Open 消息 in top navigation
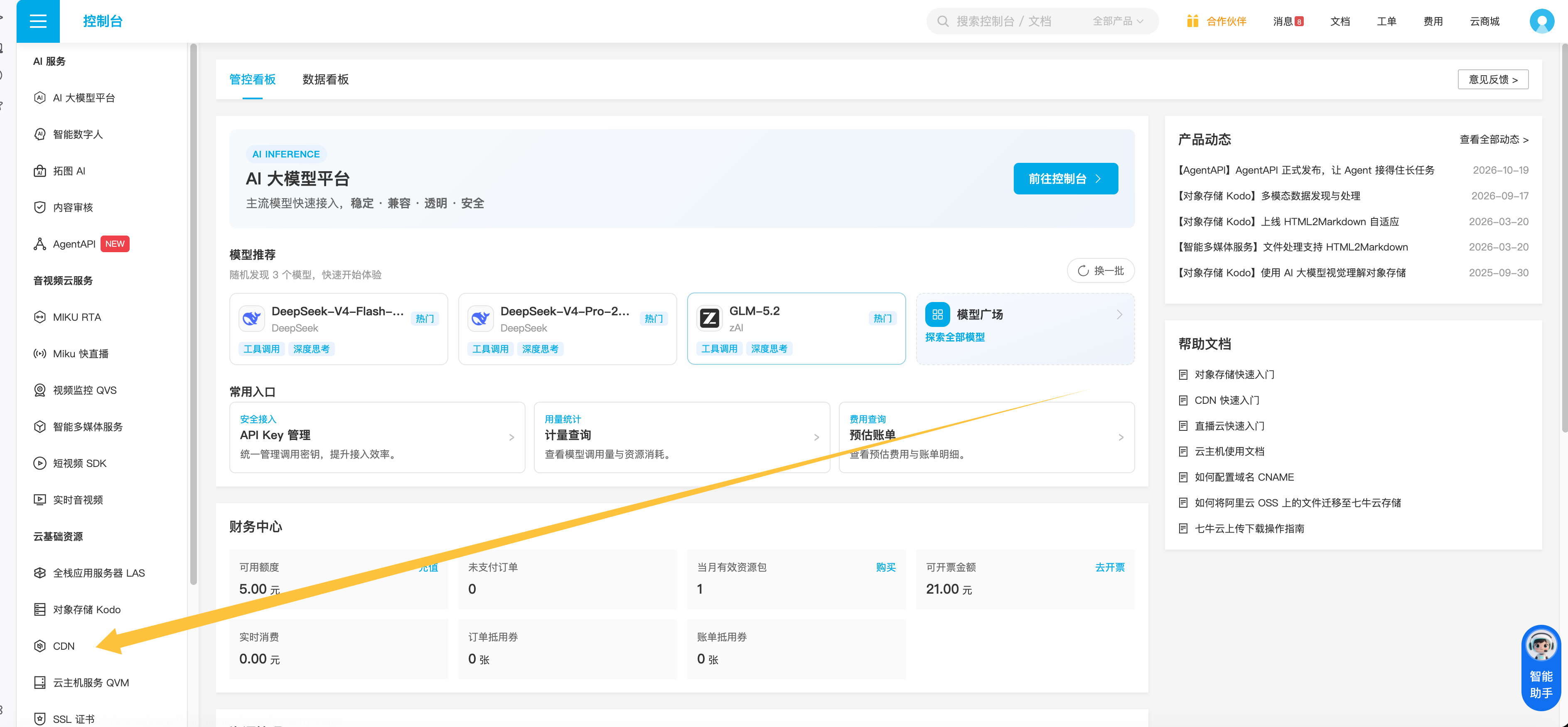Screen dimensions: 1568x727 point(1288,21)
